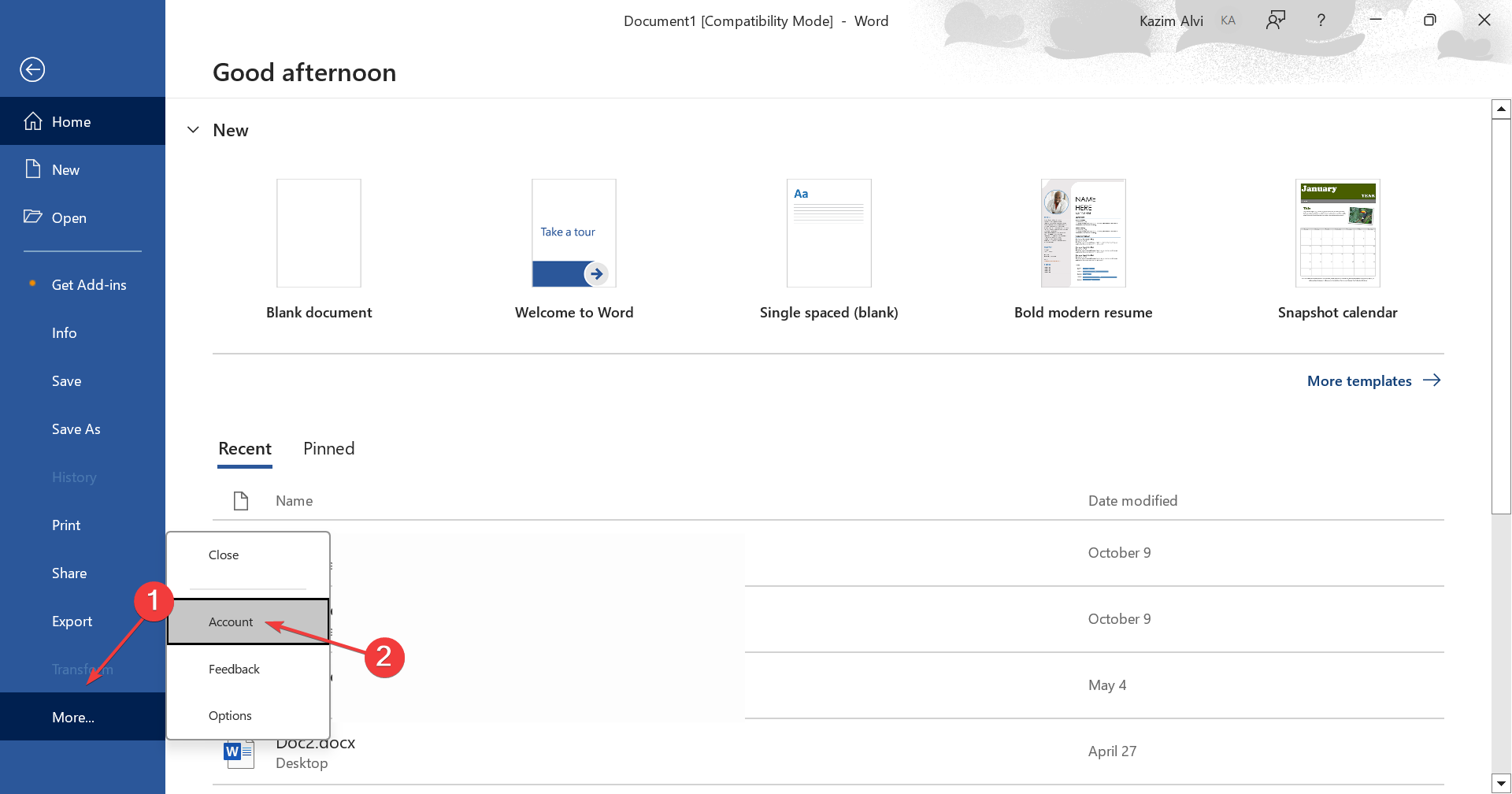This screenshot has width=1512, height=794.
Task: Switch to the Recent tab
Action: tap(245, 449)
